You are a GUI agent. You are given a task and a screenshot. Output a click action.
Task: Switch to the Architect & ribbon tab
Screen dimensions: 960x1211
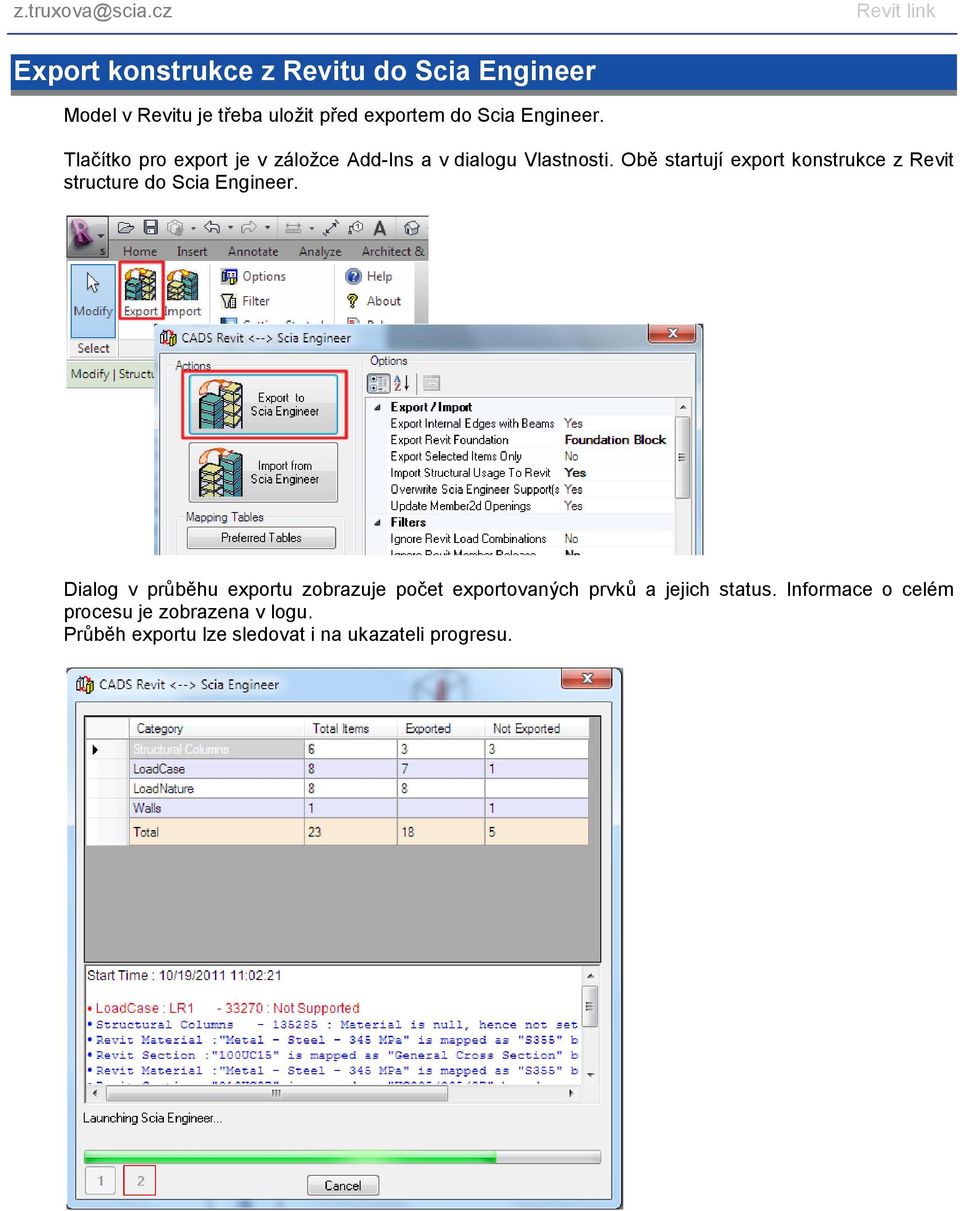pos(393,252)
